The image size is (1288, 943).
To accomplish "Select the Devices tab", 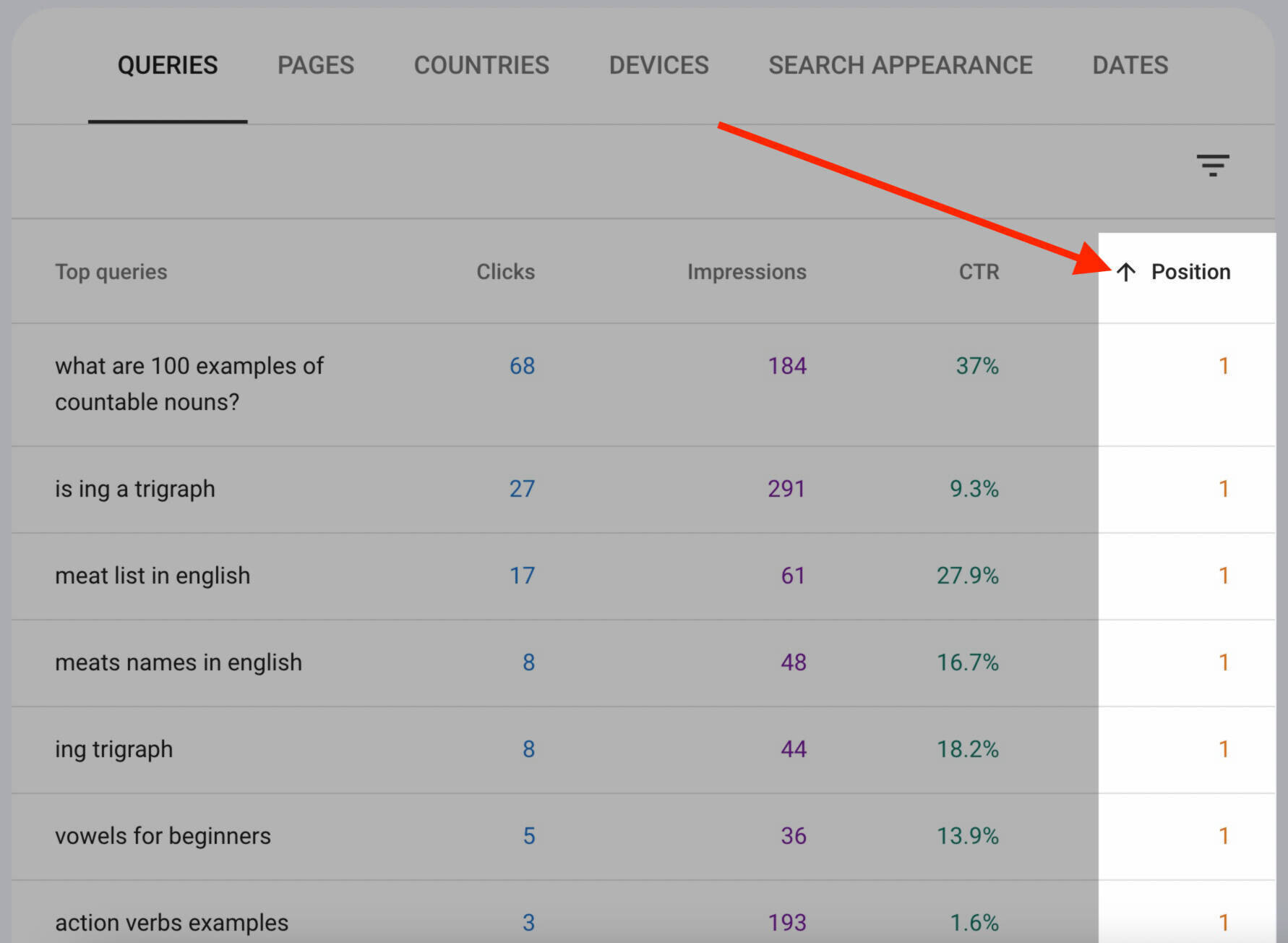I will (659, 65).
